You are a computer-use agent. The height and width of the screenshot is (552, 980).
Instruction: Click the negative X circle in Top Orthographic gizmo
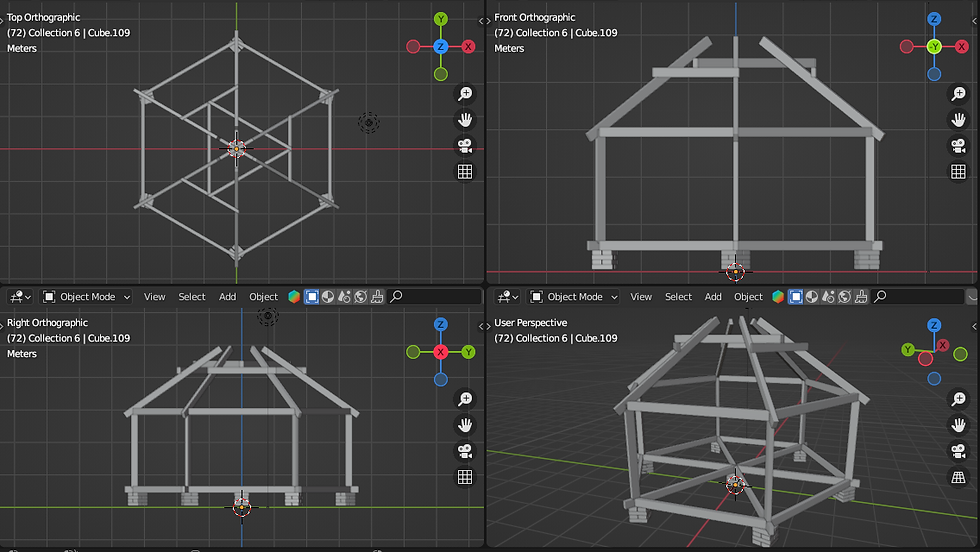pyautogui.click(x=413, y=46)
